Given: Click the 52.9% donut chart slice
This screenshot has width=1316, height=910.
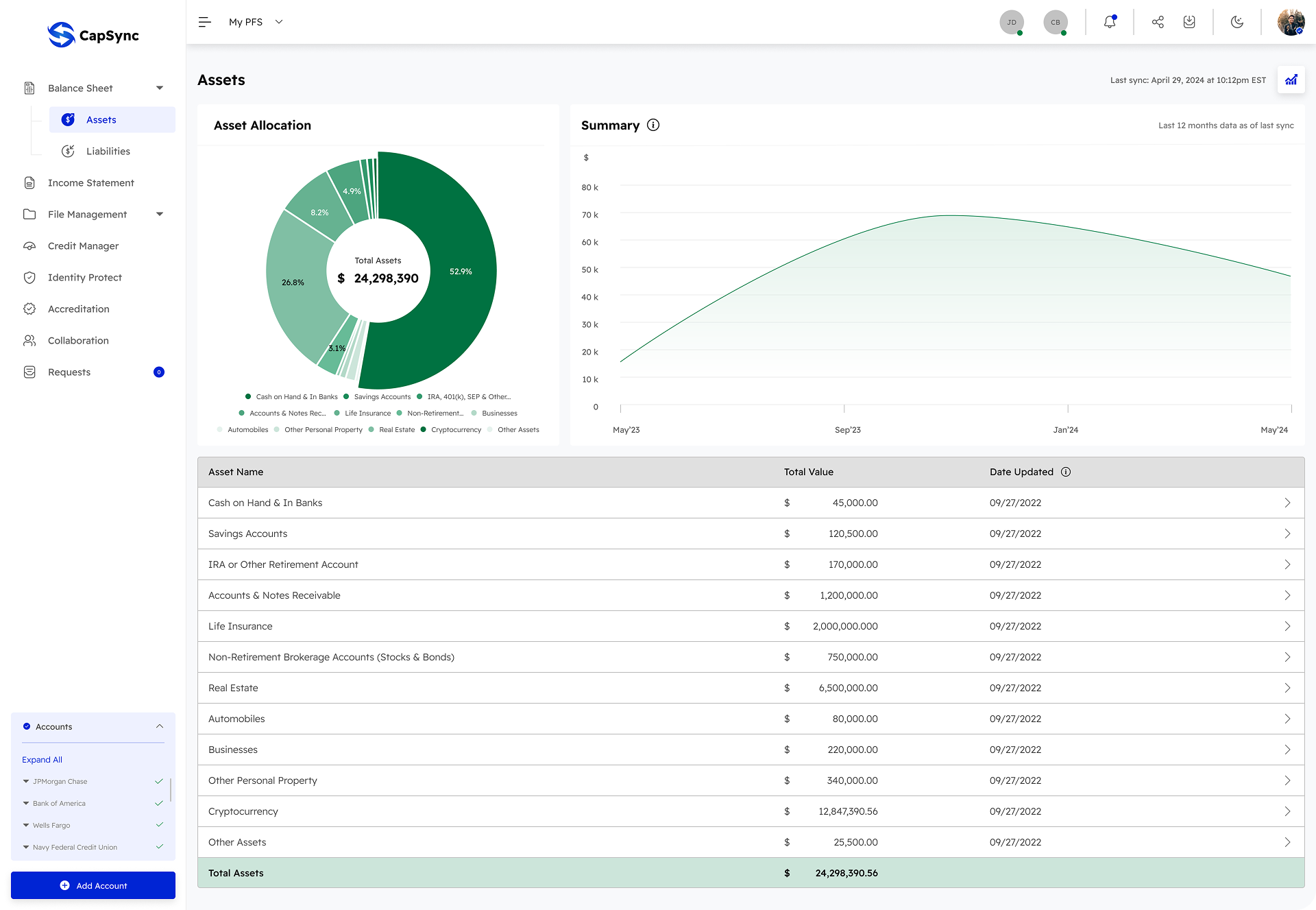Looking at the screenshot, I should tap(461, 272).
